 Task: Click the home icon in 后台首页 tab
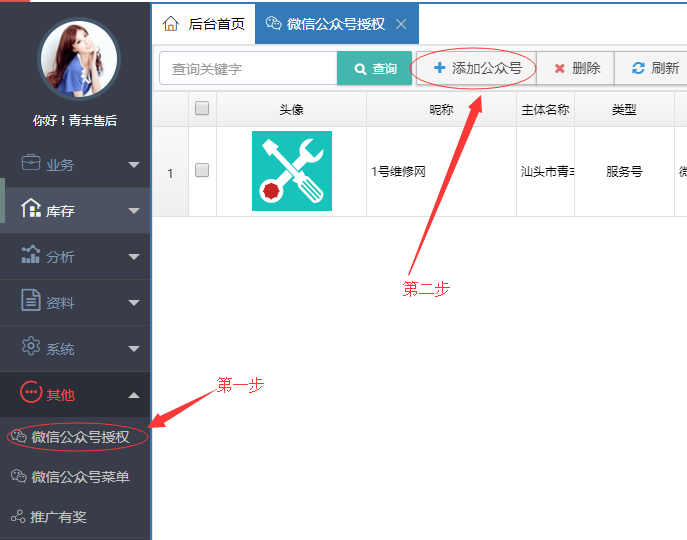click(171, 24)
